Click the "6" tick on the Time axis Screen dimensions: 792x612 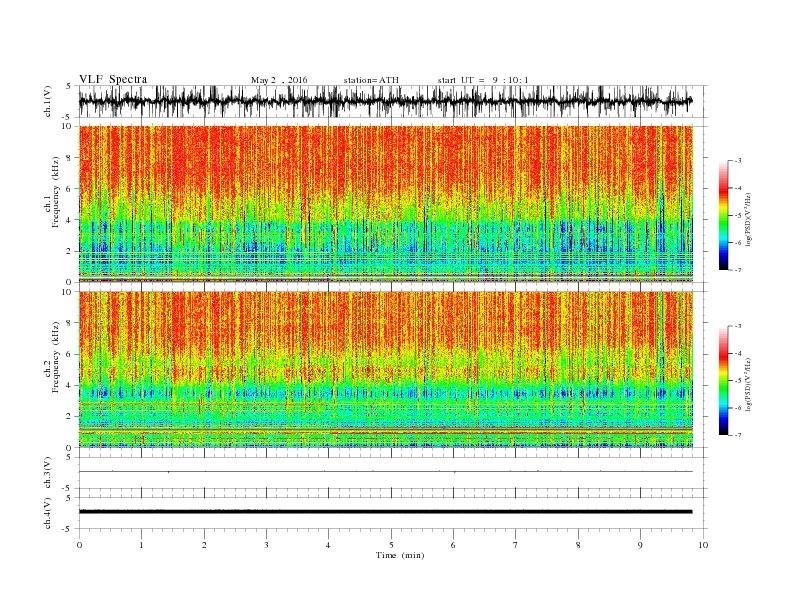click(x=453, y=545)
